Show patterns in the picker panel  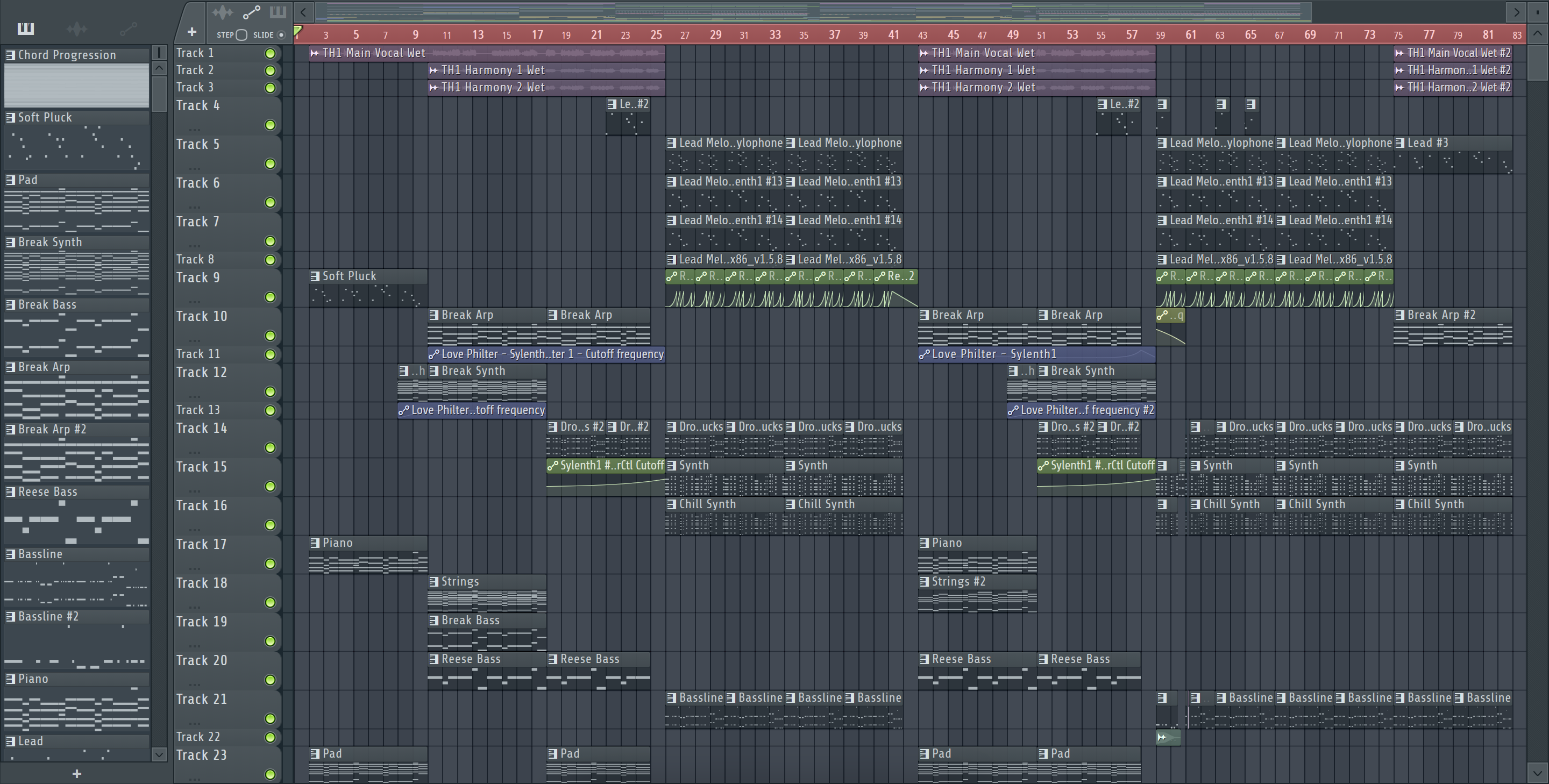25,28
